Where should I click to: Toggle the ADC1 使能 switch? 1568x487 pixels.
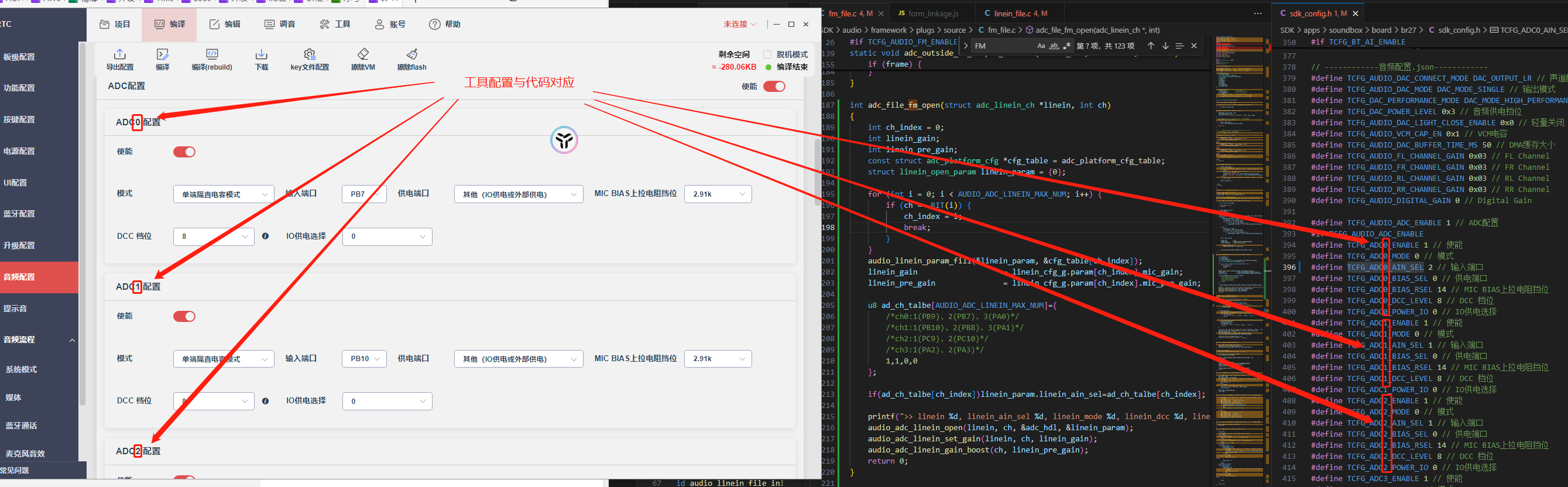(x=184, y=316)
